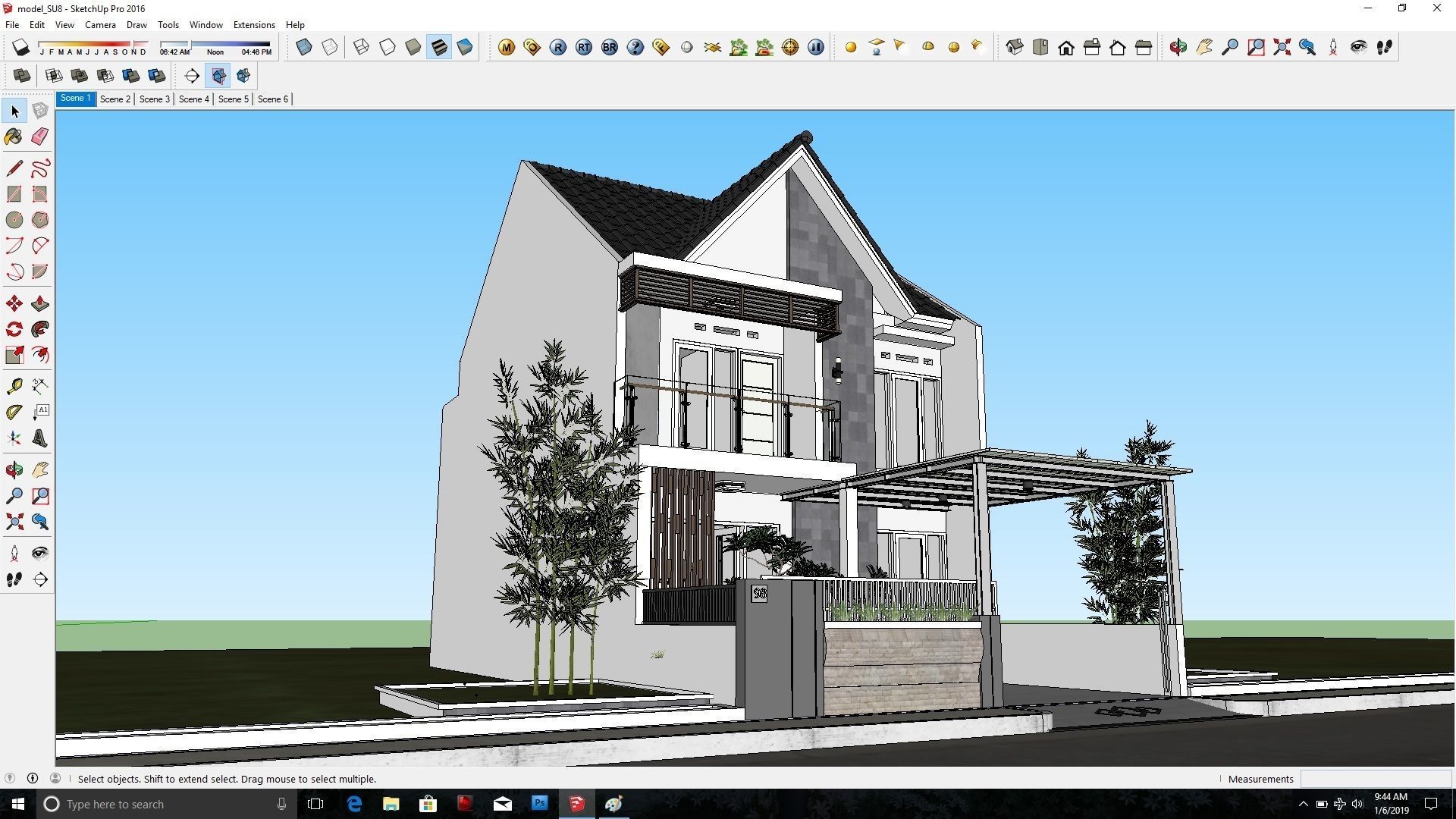Viewport: 1456px width, 819px height.
Task: Pick the Eraser tool
Action: click(40, 136)
